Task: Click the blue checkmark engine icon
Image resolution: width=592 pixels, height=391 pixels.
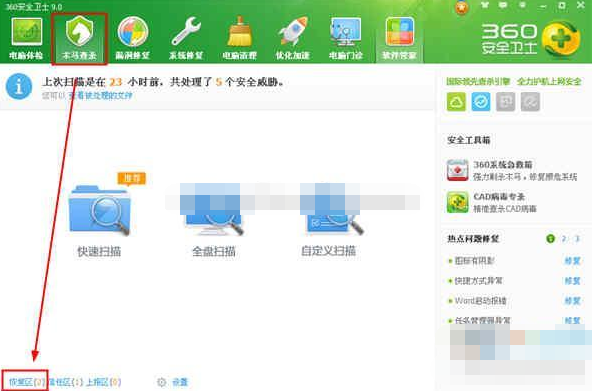Action: tap(481, 102)
